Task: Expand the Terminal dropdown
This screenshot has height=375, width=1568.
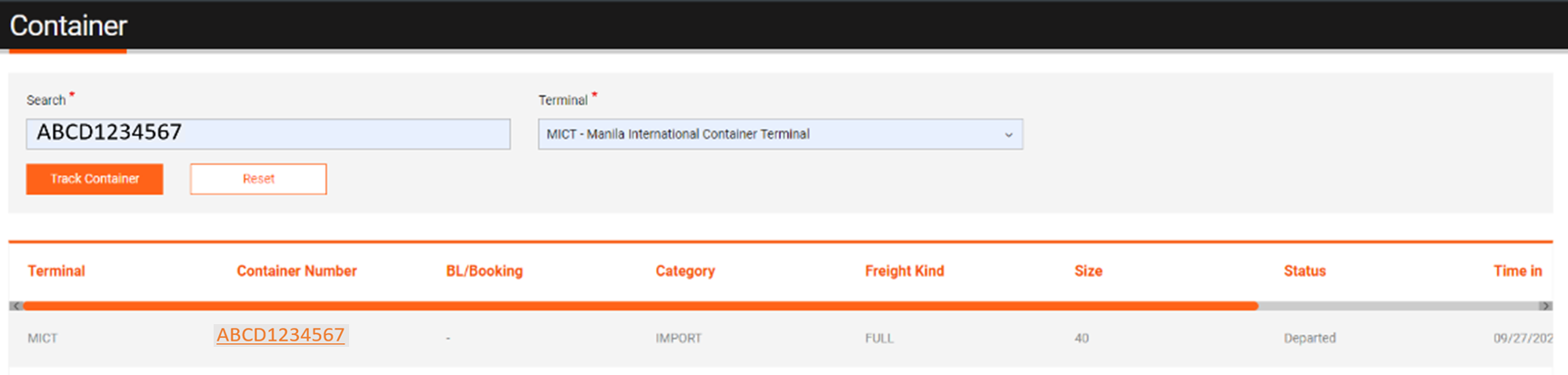Action: 780,134
